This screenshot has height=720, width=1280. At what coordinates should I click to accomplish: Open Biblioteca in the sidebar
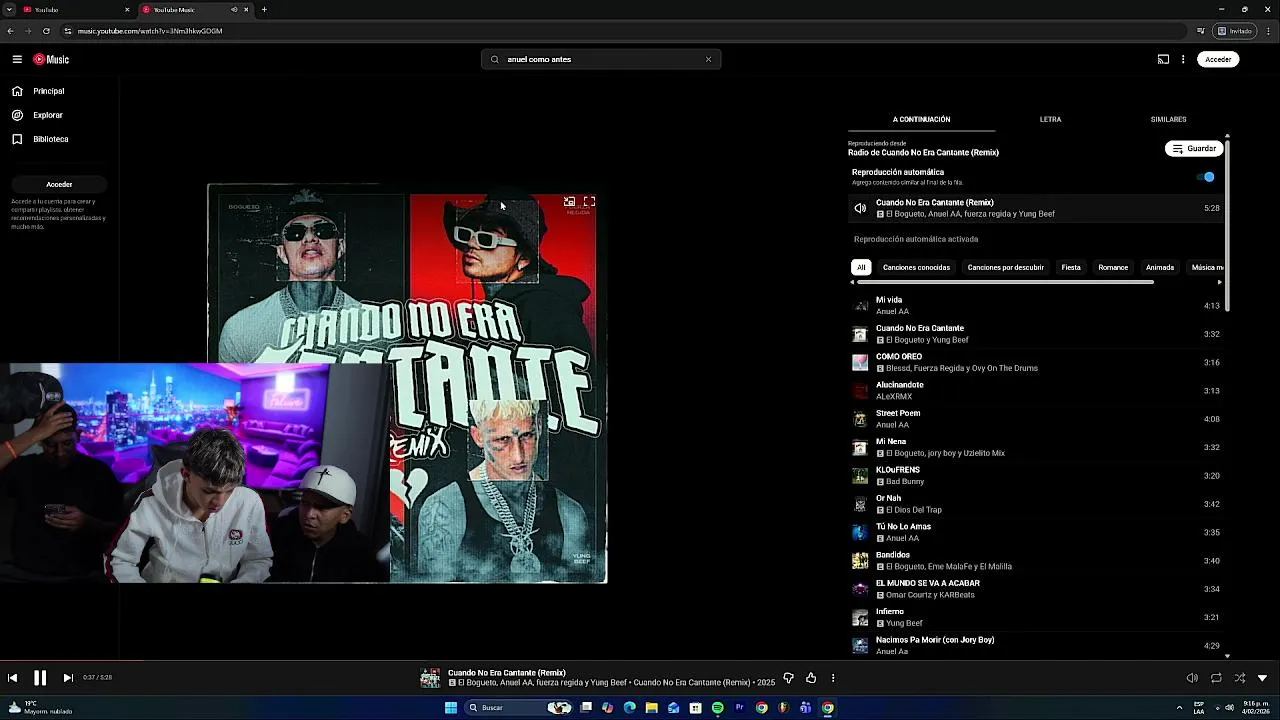59,139
